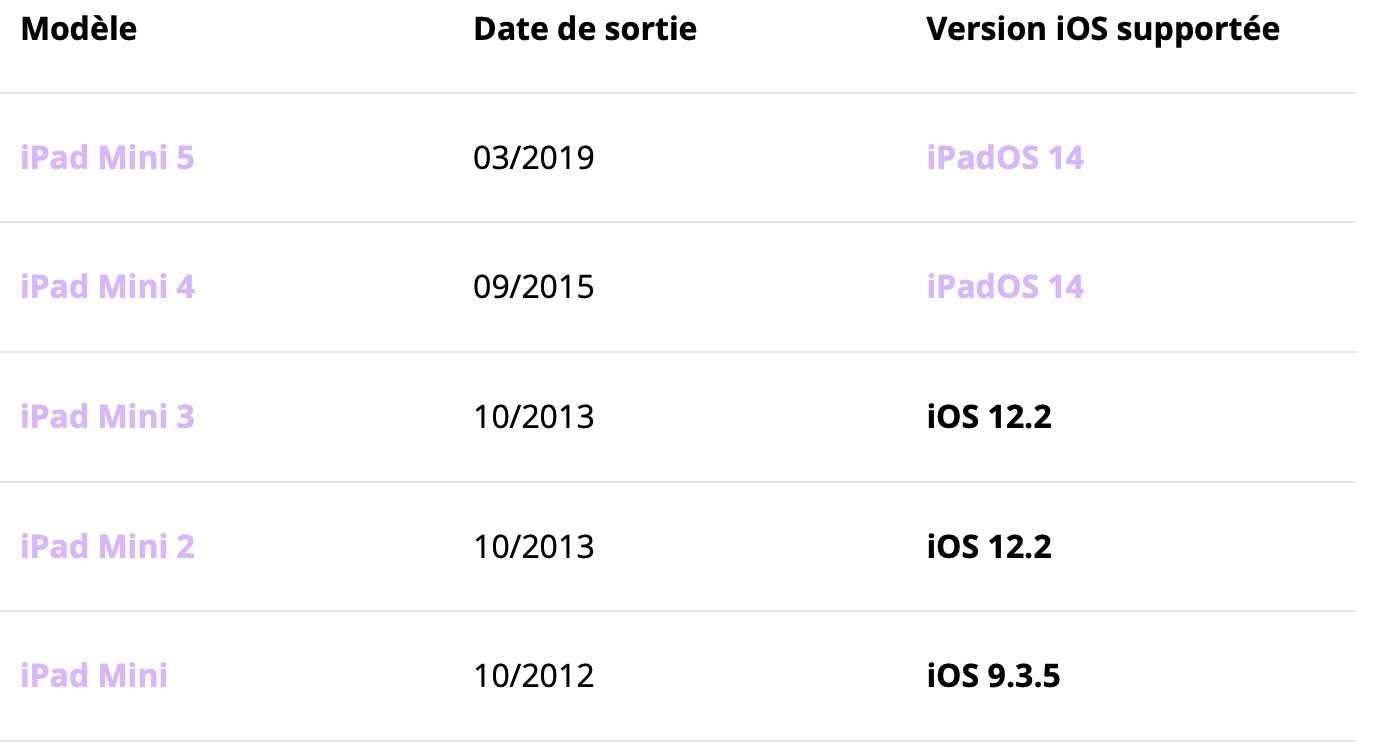Click iOS 12.2 in the iPad Mini 2 row
Screen dimensions: 1388x744
point(989,547)
